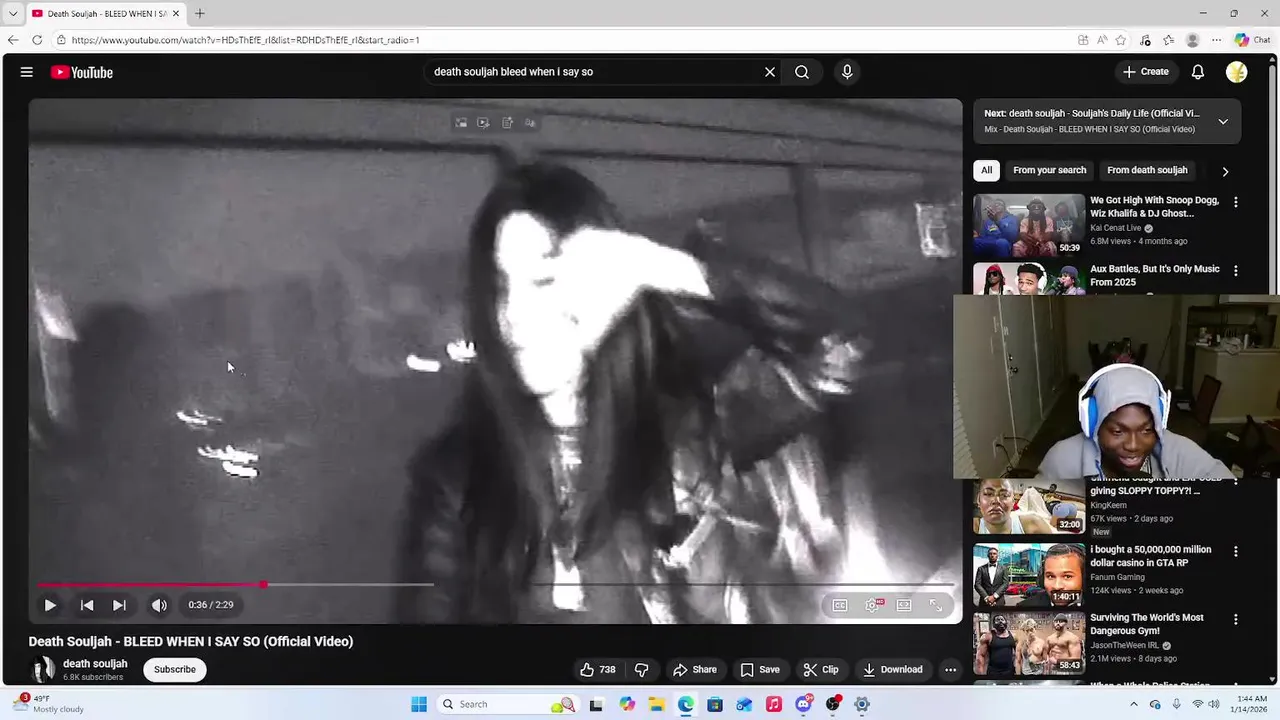Open Edge settings and more menu
Viewport: 1280px width, 720px height.
[1216, 40]
